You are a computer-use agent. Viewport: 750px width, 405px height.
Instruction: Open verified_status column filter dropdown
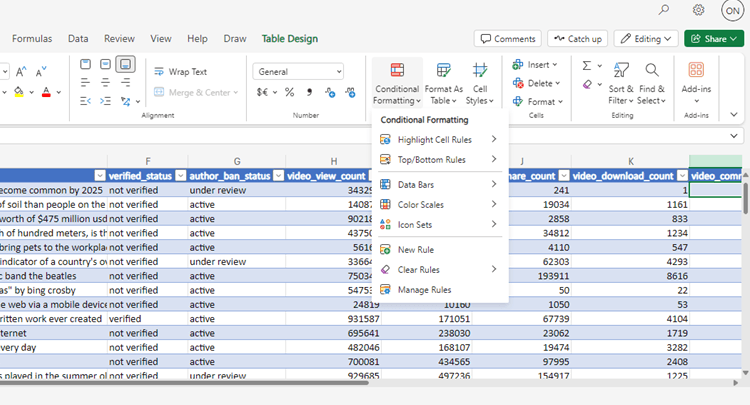180,175
